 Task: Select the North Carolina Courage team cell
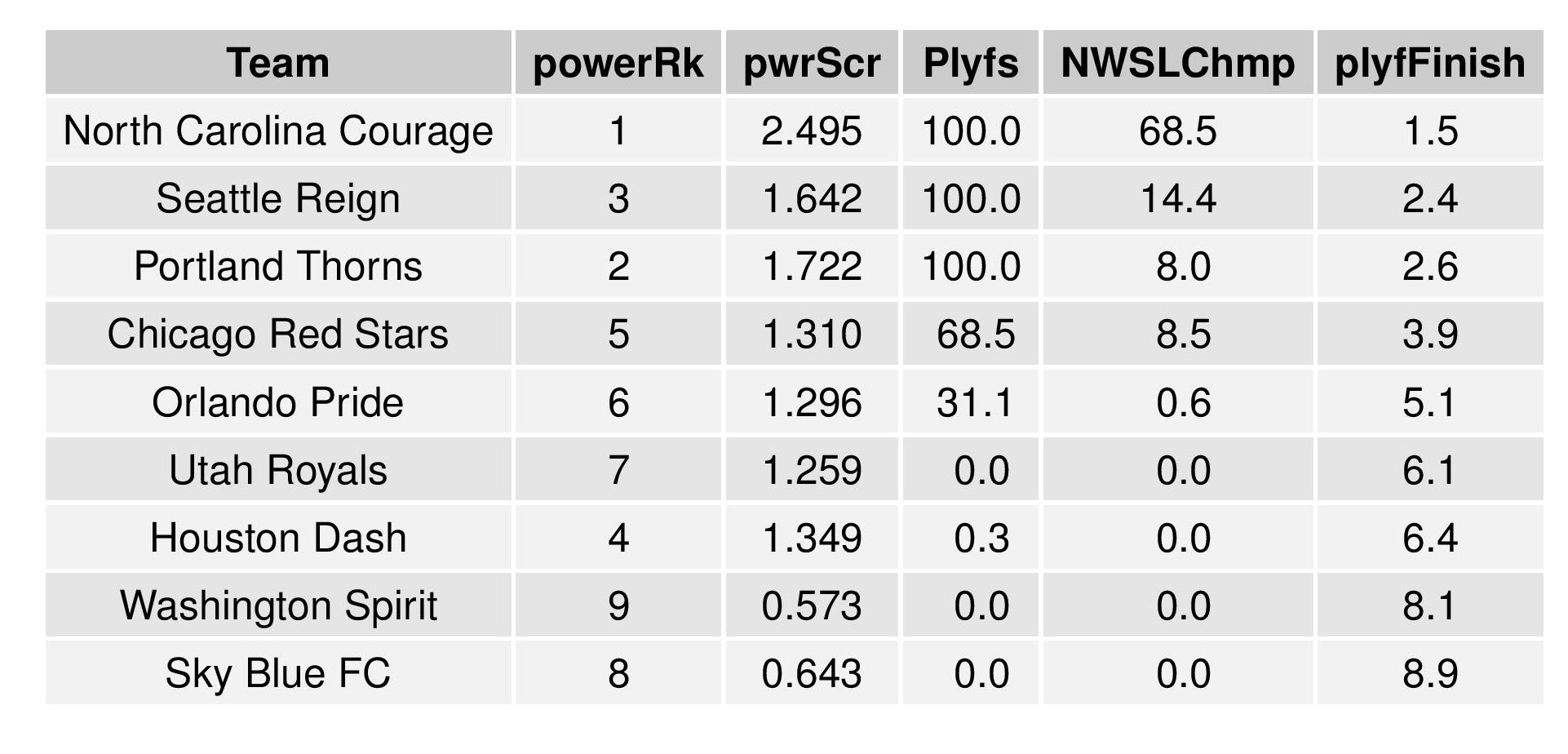pyautogui.click(x=278, y=131)
